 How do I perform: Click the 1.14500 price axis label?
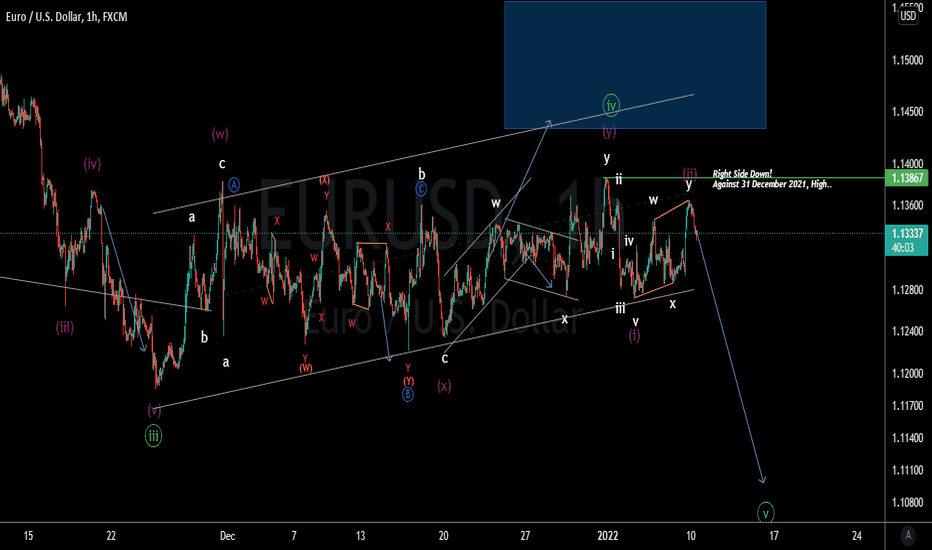(x=908, y=112)
